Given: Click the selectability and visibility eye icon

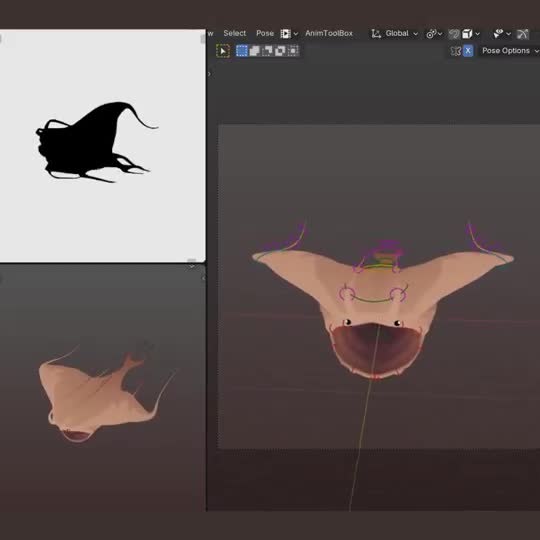Looking at the screenshot, I should 498,33.
